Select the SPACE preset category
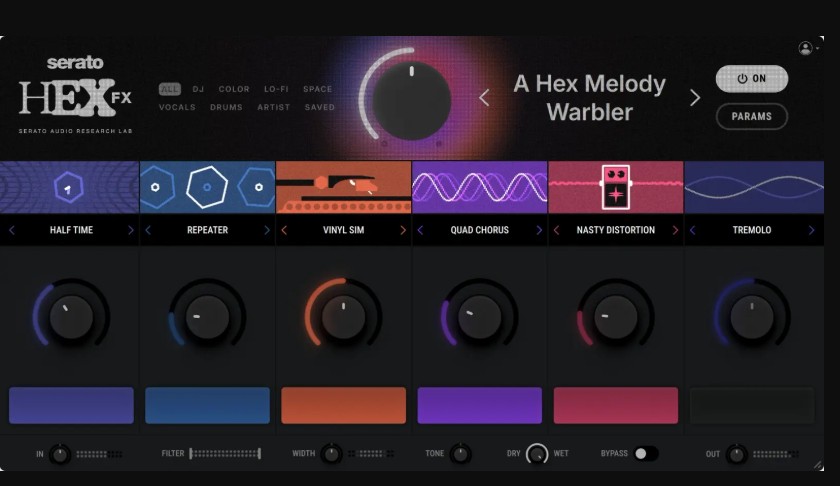Image resolution: width=840 pixels, height=486 pixels. coord(318,89)
